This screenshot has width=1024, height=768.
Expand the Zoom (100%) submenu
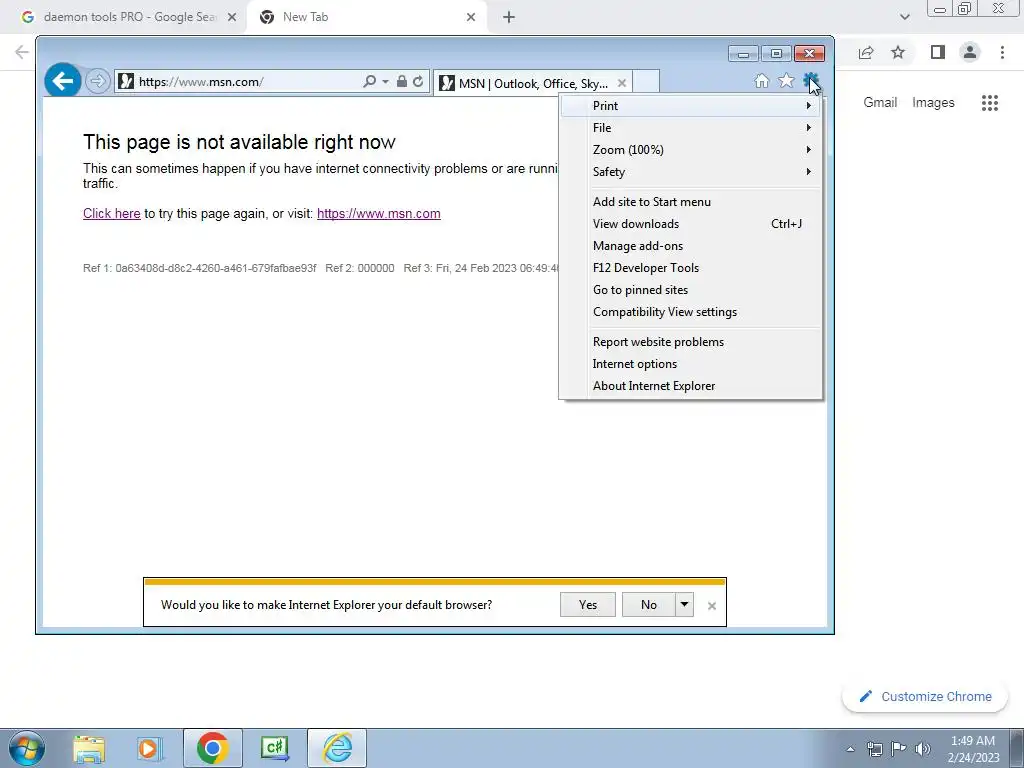692,150
